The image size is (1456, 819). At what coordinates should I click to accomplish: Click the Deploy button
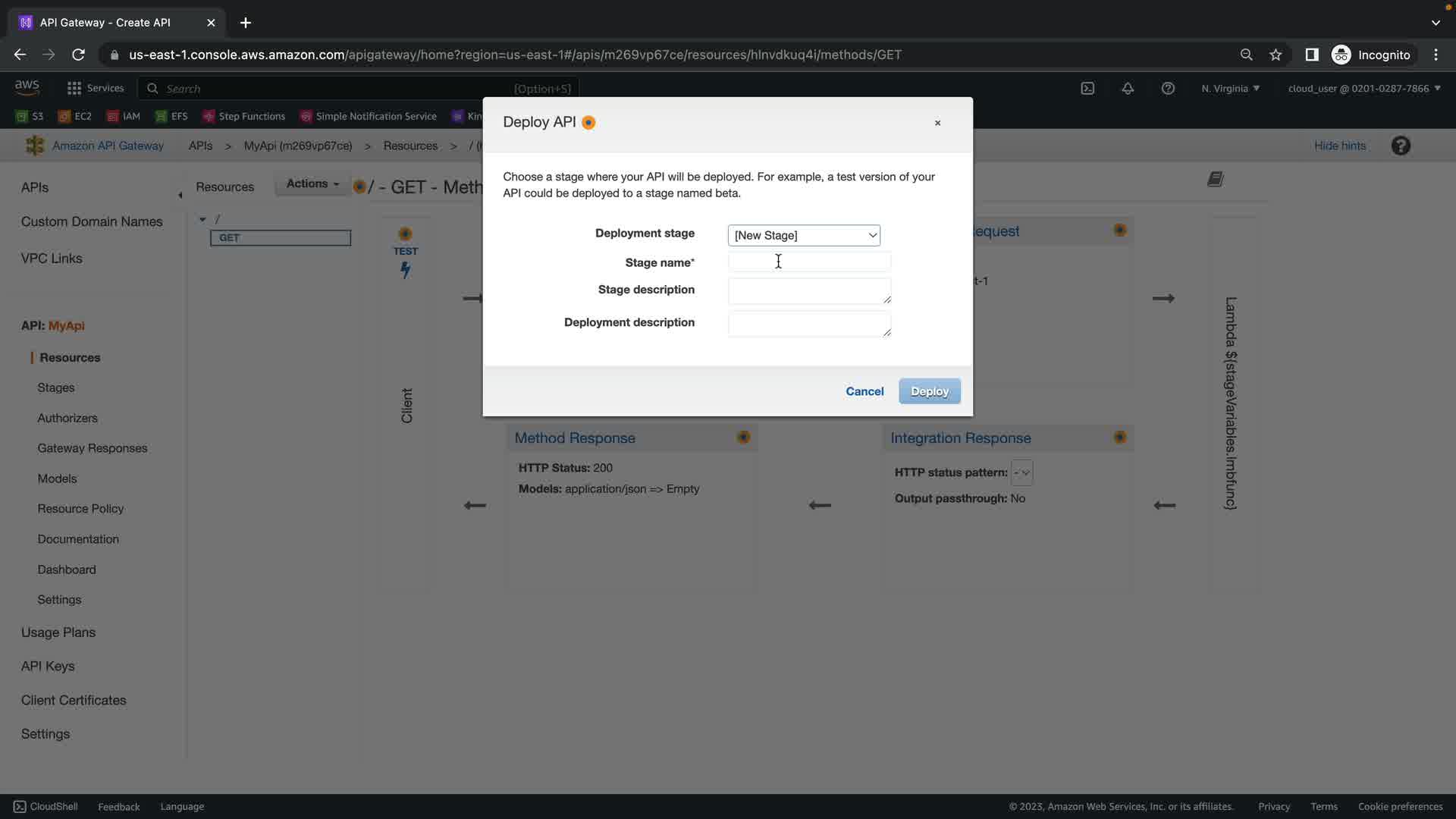point(929,391)
